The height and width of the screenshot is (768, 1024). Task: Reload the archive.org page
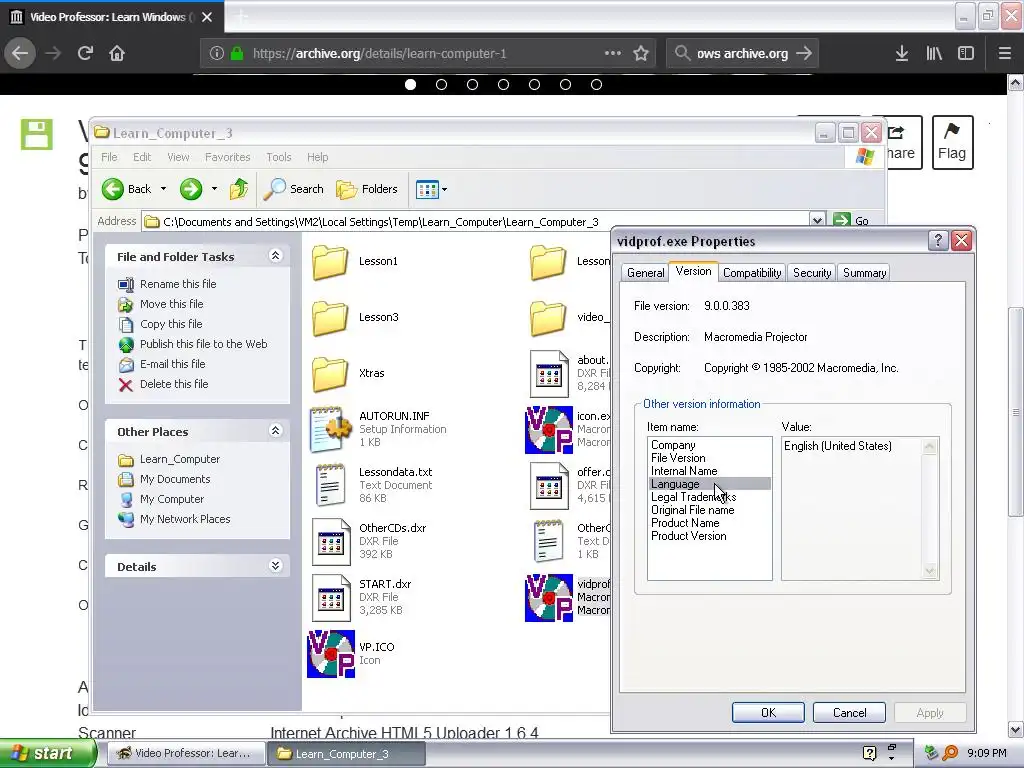(85, 53)
